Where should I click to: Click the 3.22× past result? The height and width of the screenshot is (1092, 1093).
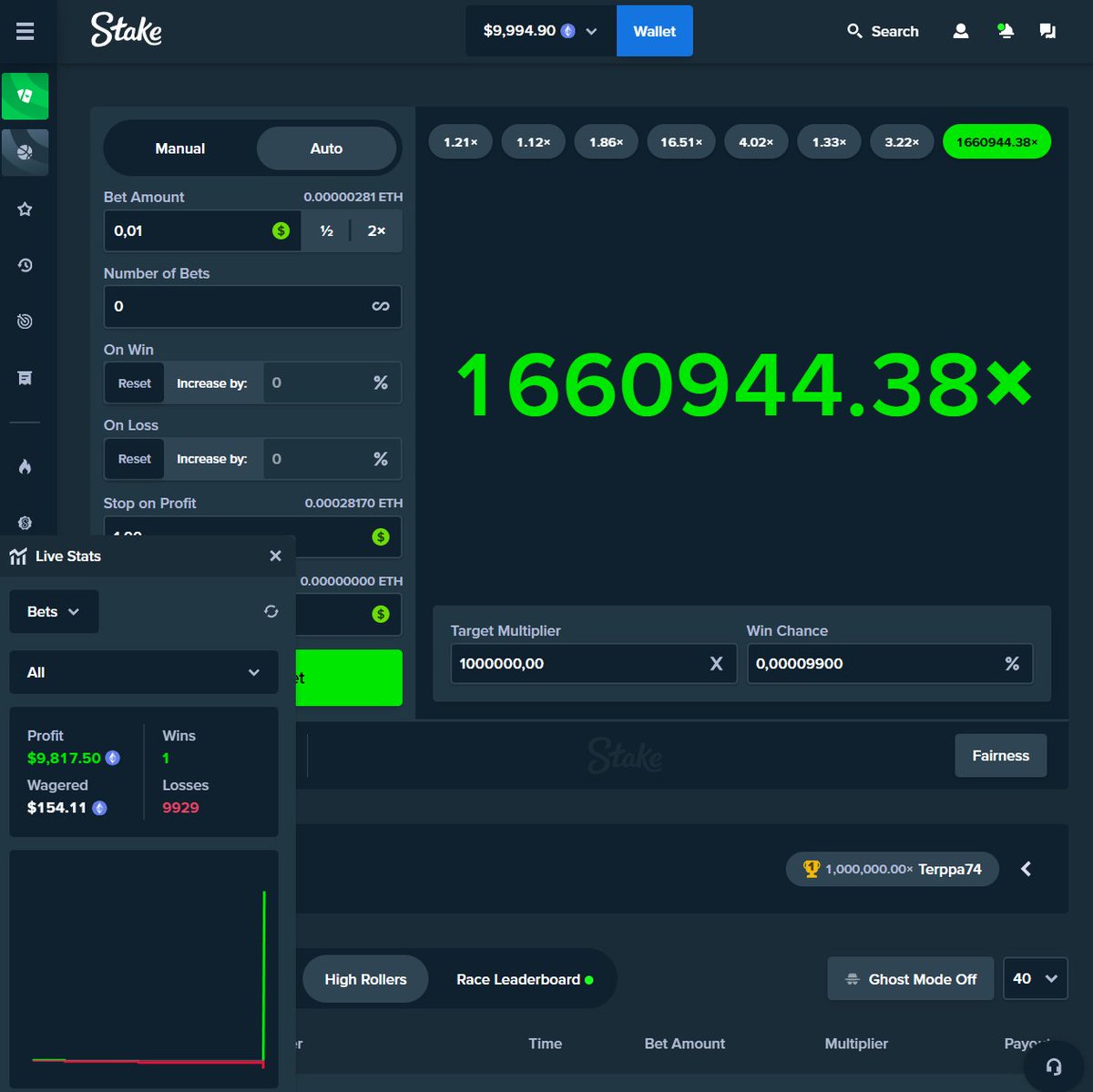[902, 142]
